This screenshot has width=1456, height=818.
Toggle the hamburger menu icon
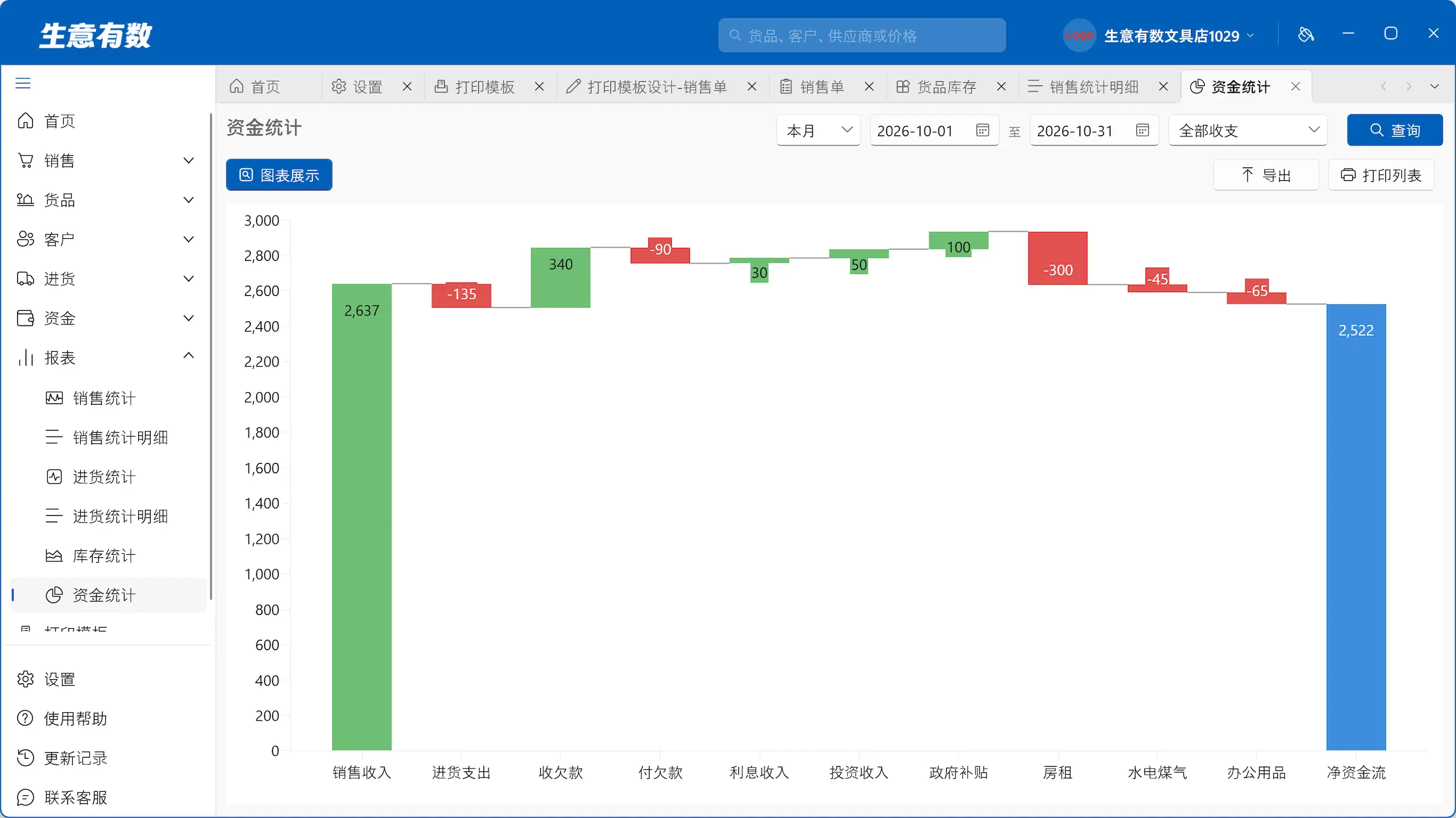point(23,84)
